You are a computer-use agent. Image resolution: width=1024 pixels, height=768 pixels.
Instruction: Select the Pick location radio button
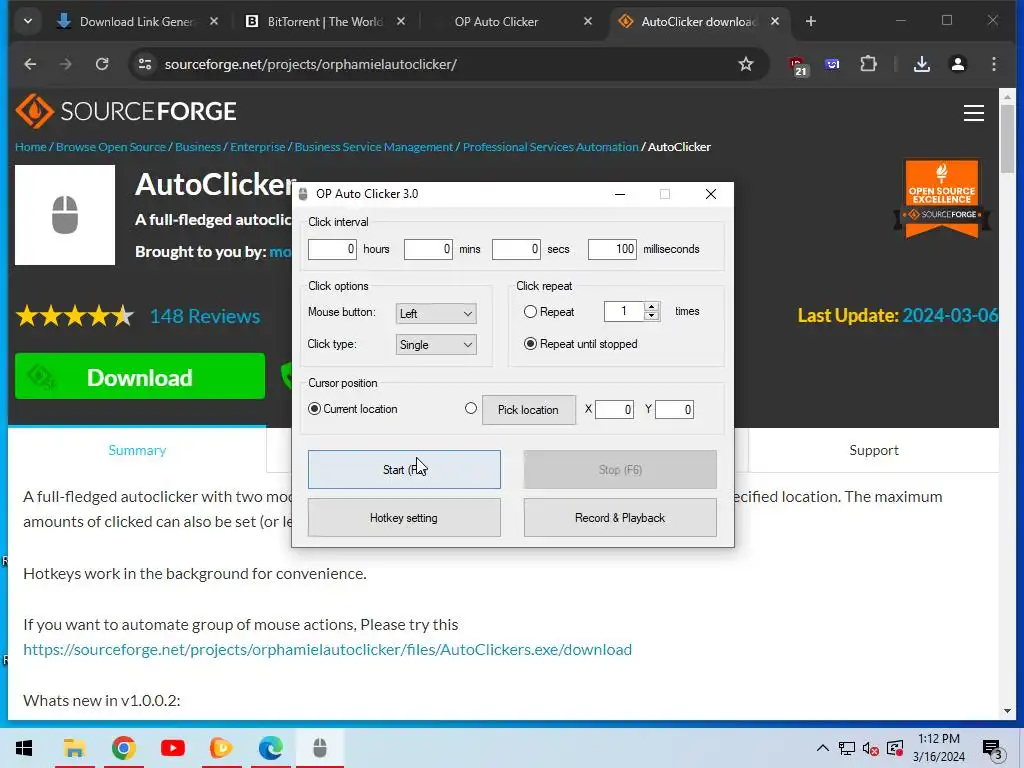(x=470, y=408)
